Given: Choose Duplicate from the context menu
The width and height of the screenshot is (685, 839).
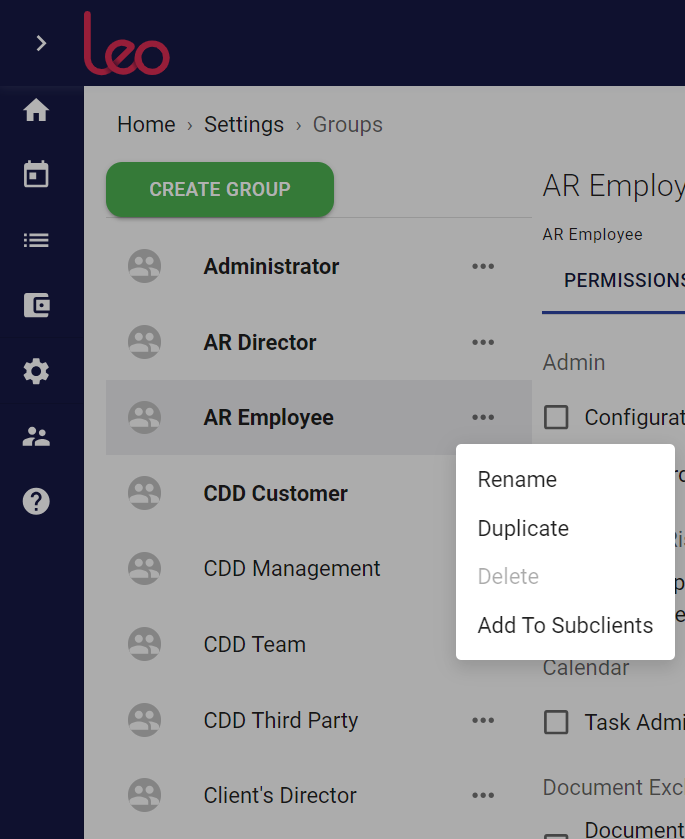Looking at the screenshot, I should [x=565, y=528].
